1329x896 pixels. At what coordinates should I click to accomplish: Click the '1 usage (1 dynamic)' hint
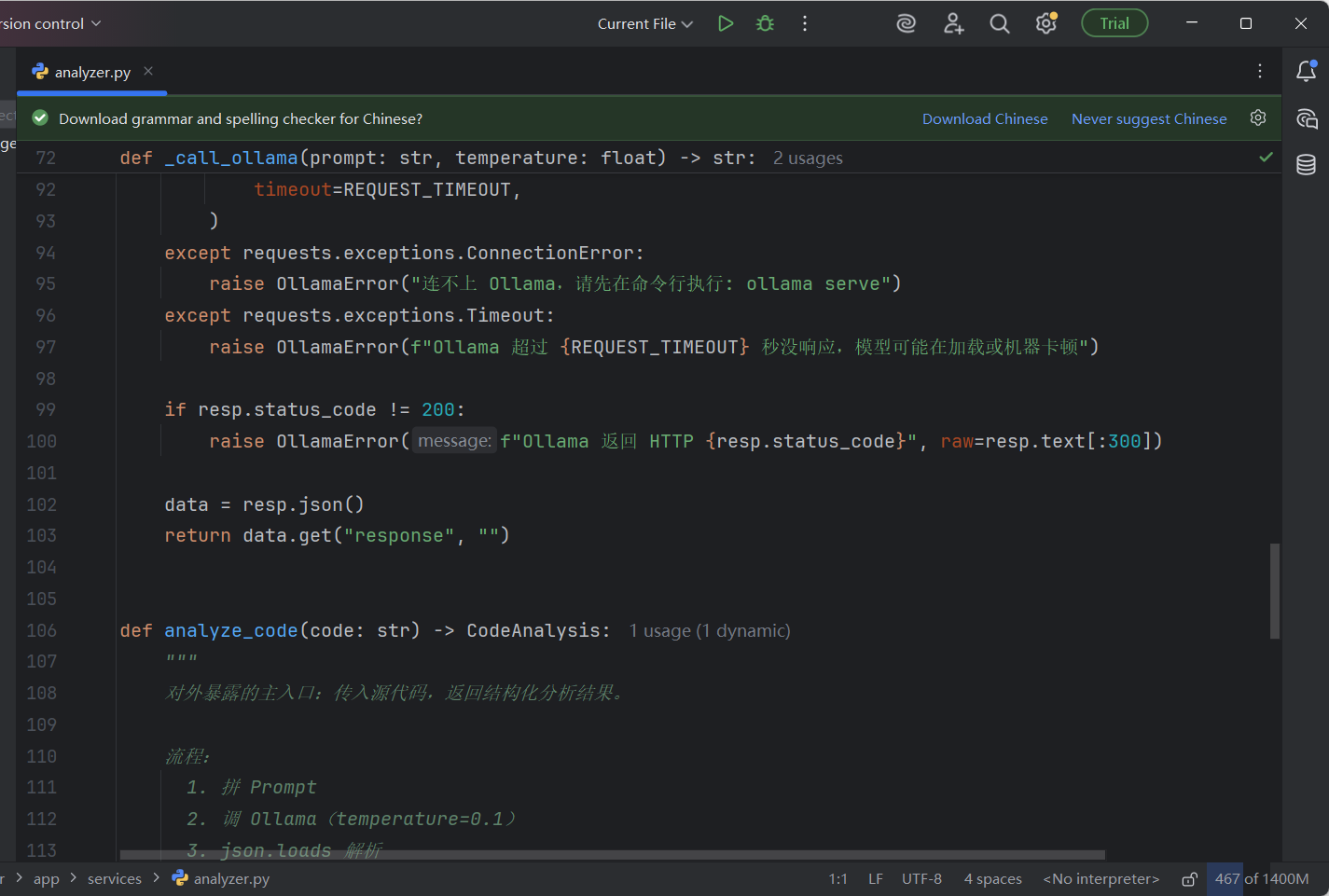coord(710,631)
